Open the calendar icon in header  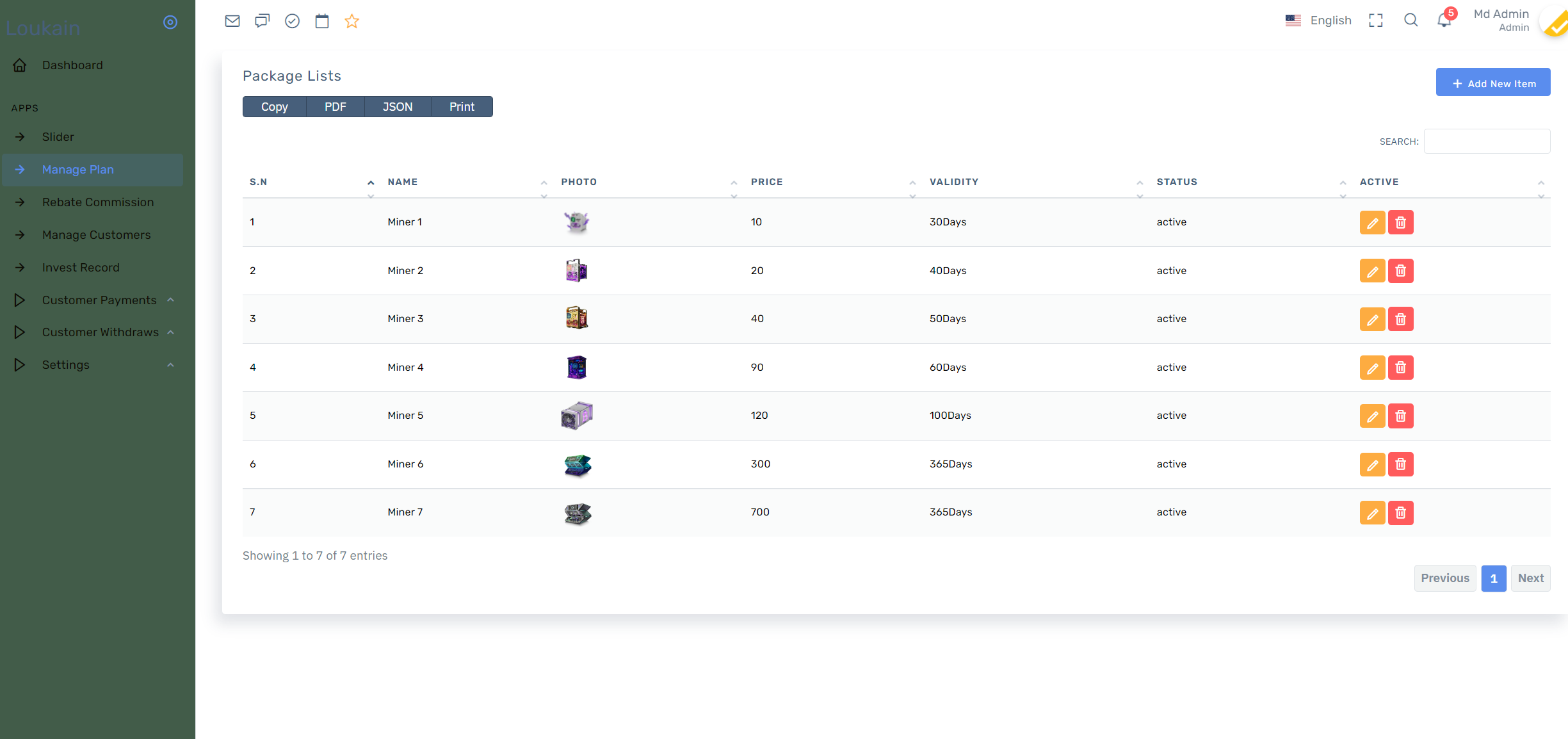point(322,21)
